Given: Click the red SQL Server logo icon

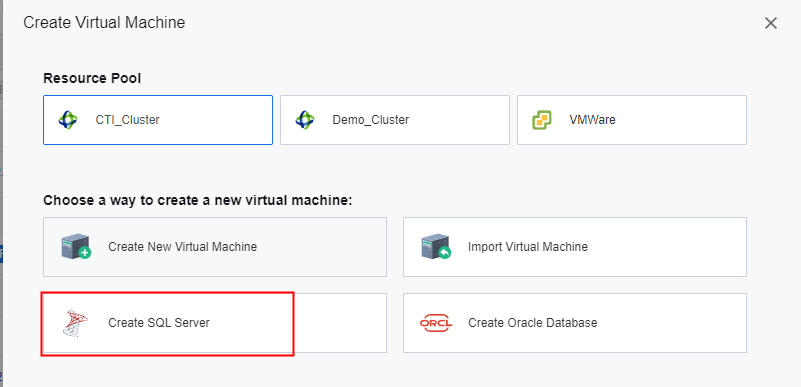Looking at the screenshot, I should coord(75,323).
